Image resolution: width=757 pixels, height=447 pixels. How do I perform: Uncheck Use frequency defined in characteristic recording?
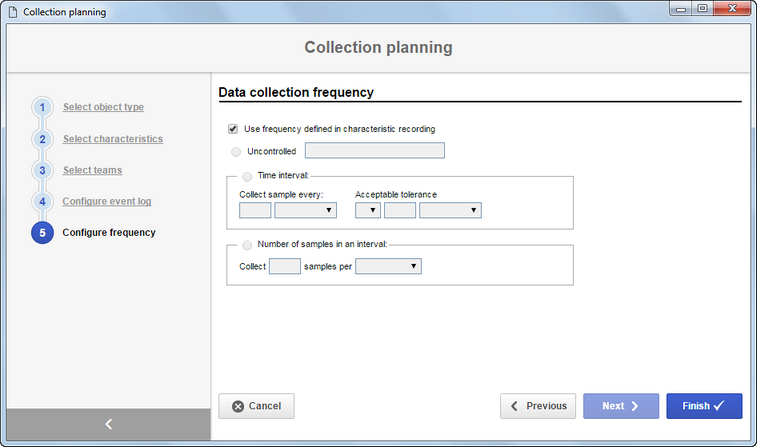tap(233, 129)
